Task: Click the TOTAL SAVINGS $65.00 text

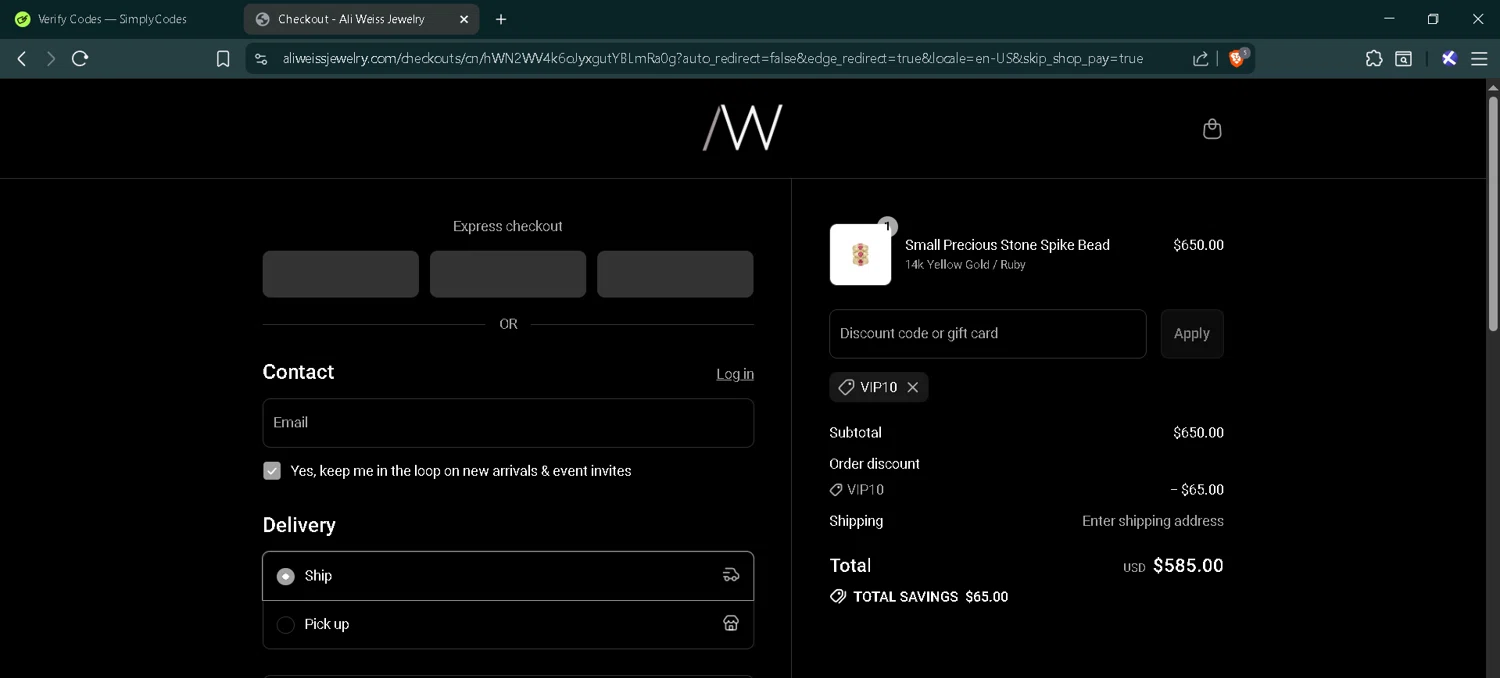Action: click(x=930, y=597)
